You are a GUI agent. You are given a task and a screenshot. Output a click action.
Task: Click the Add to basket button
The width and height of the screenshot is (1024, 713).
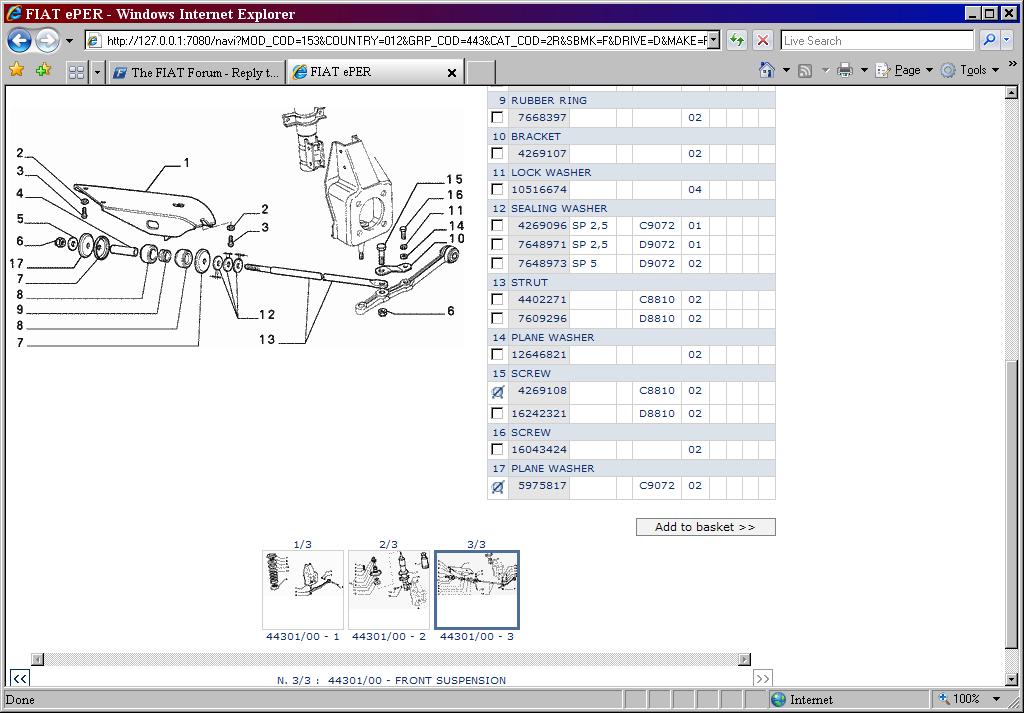[705, 527]
